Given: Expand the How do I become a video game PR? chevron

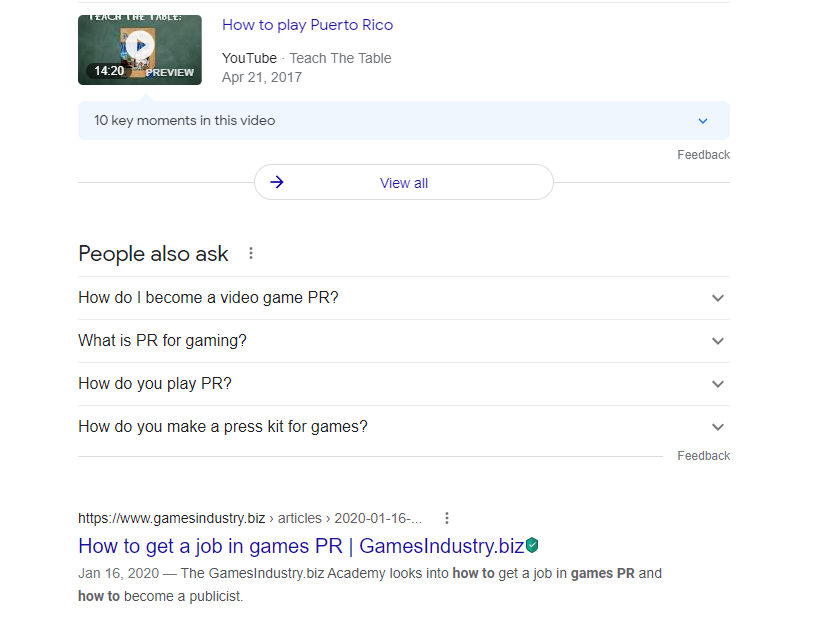Looking at the screenshot, I should tap(718, 298).
